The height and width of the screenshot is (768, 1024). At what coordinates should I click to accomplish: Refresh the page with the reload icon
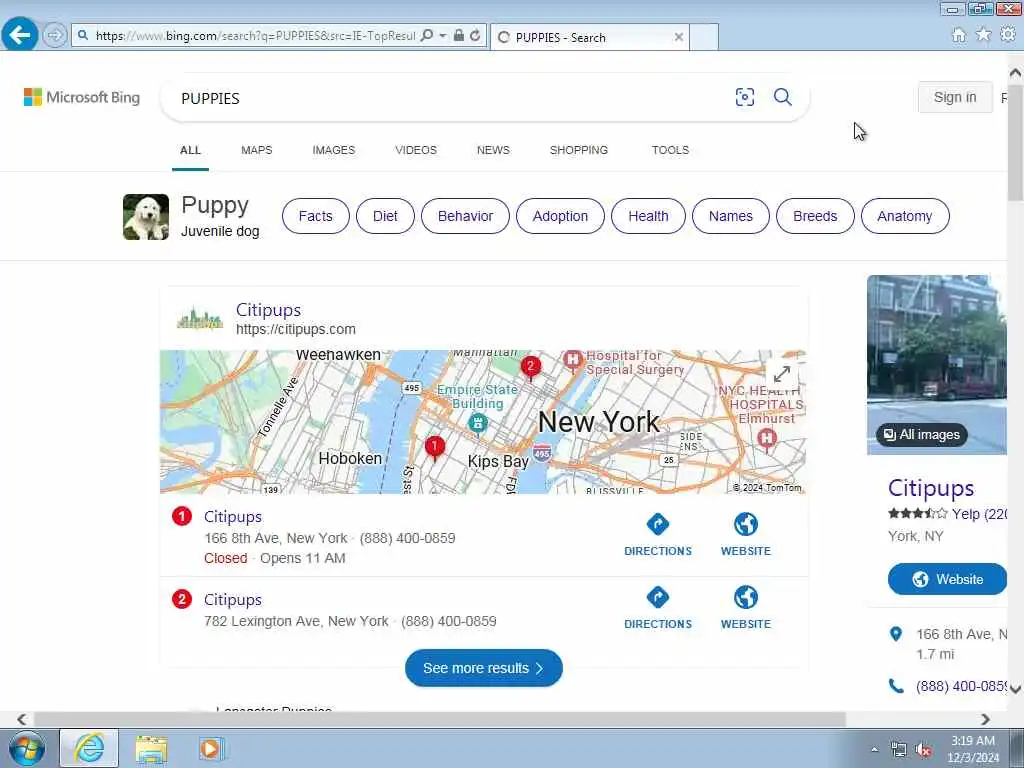point(475,35)
